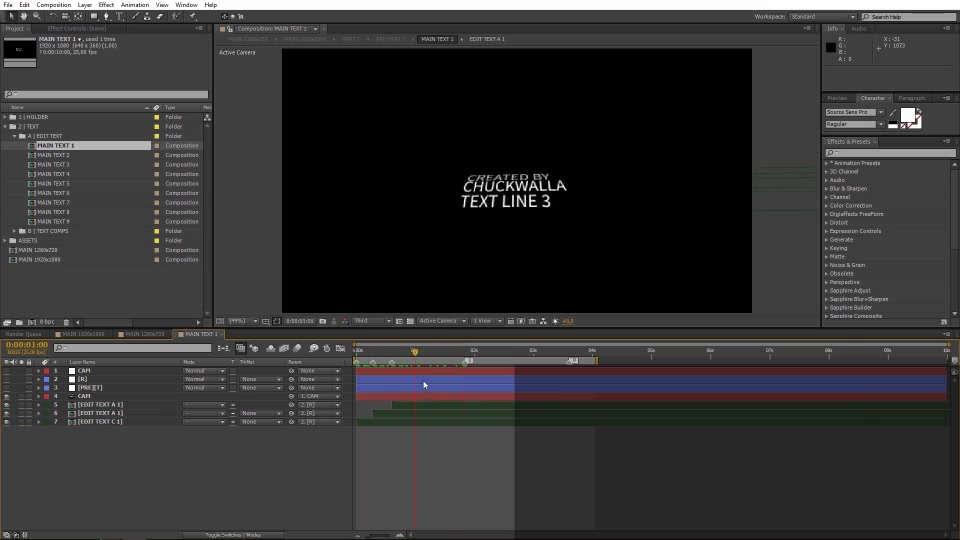Select the Roto Brush tool
The height and width of the screenshot is (540, 960).
176,17
